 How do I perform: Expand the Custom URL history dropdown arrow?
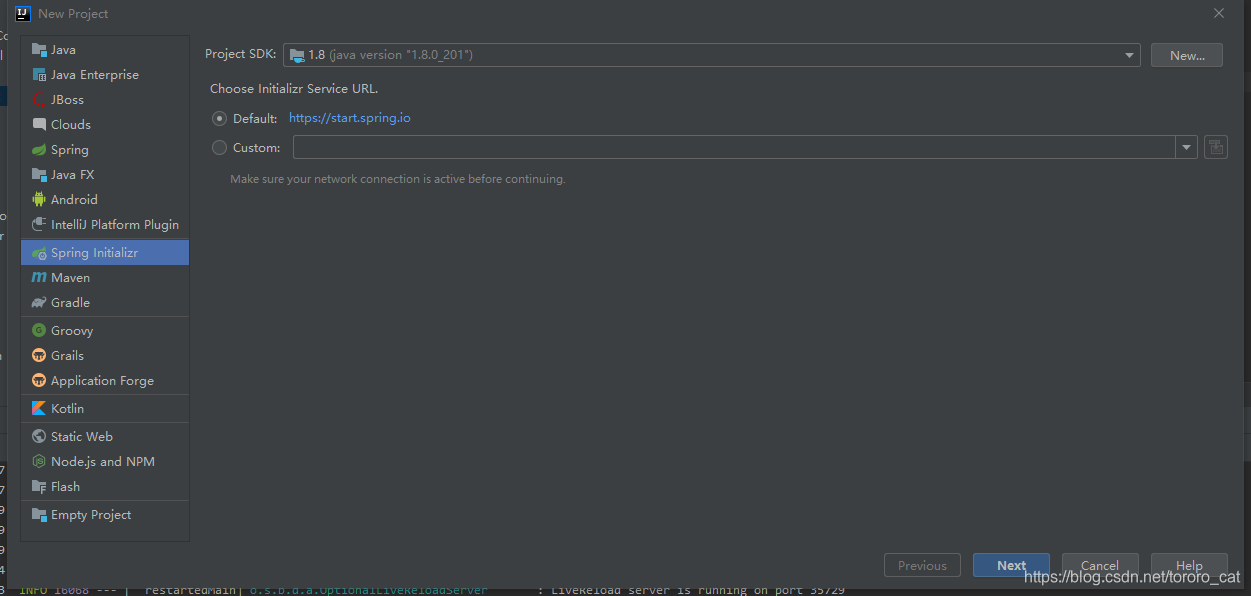1186,147
